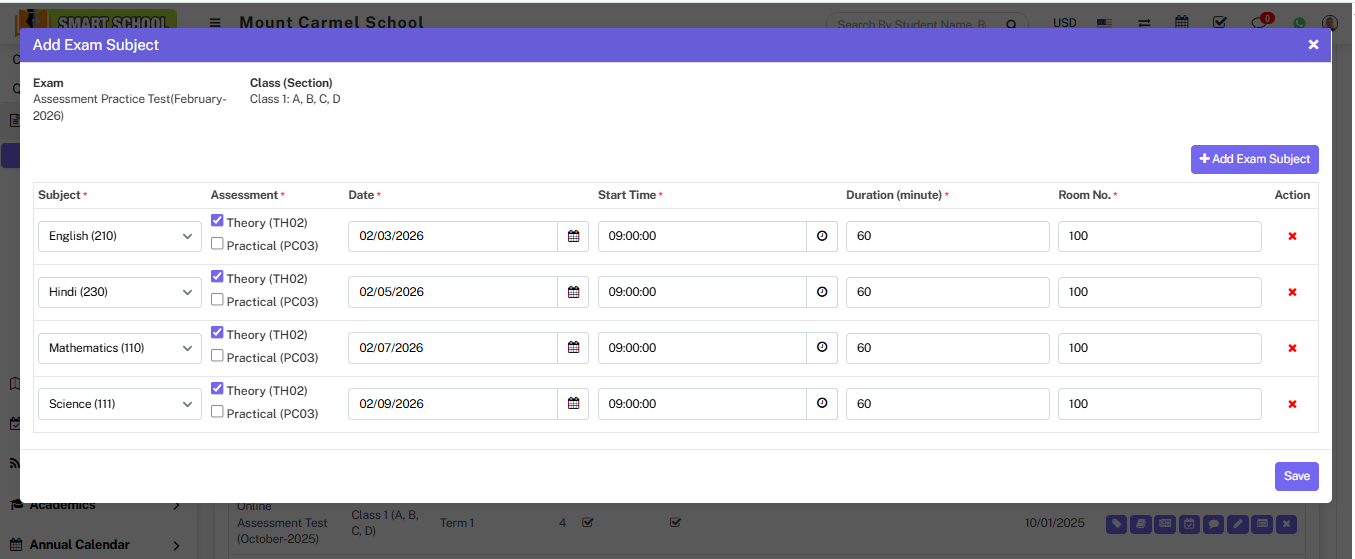1355x559 pixels.
Task: Uncheck Theory (TH02) for English
Action: coord(217,221)
